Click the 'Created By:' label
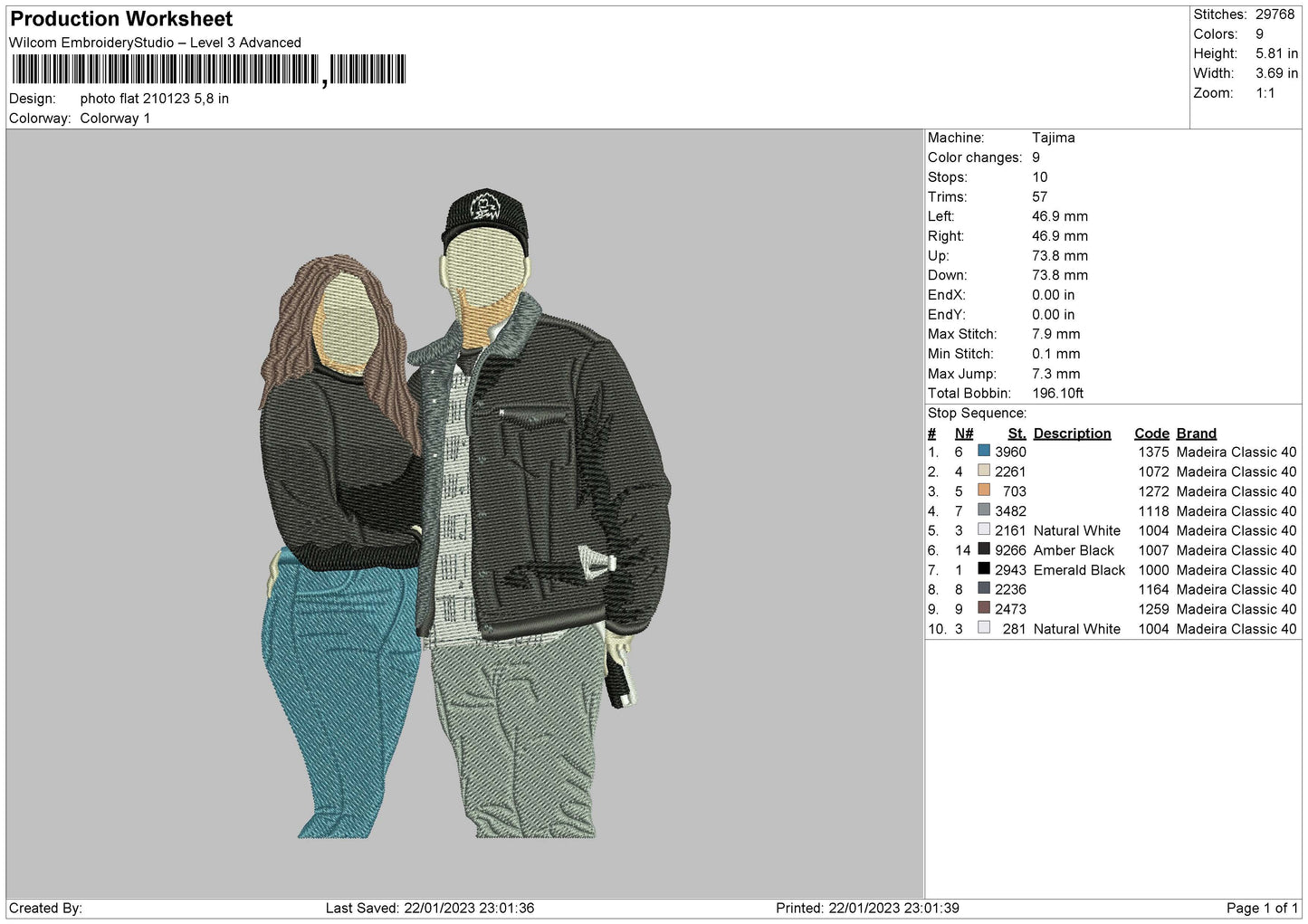The image size is (1308, 924). coord(45,908)
